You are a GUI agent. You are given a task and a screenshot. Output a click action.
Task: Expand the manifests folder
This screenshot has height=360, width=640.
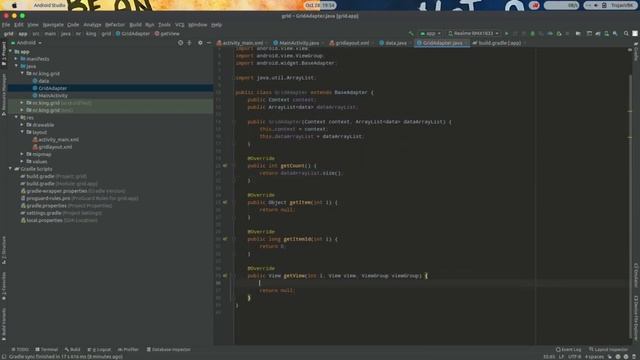tap(16, 59)
